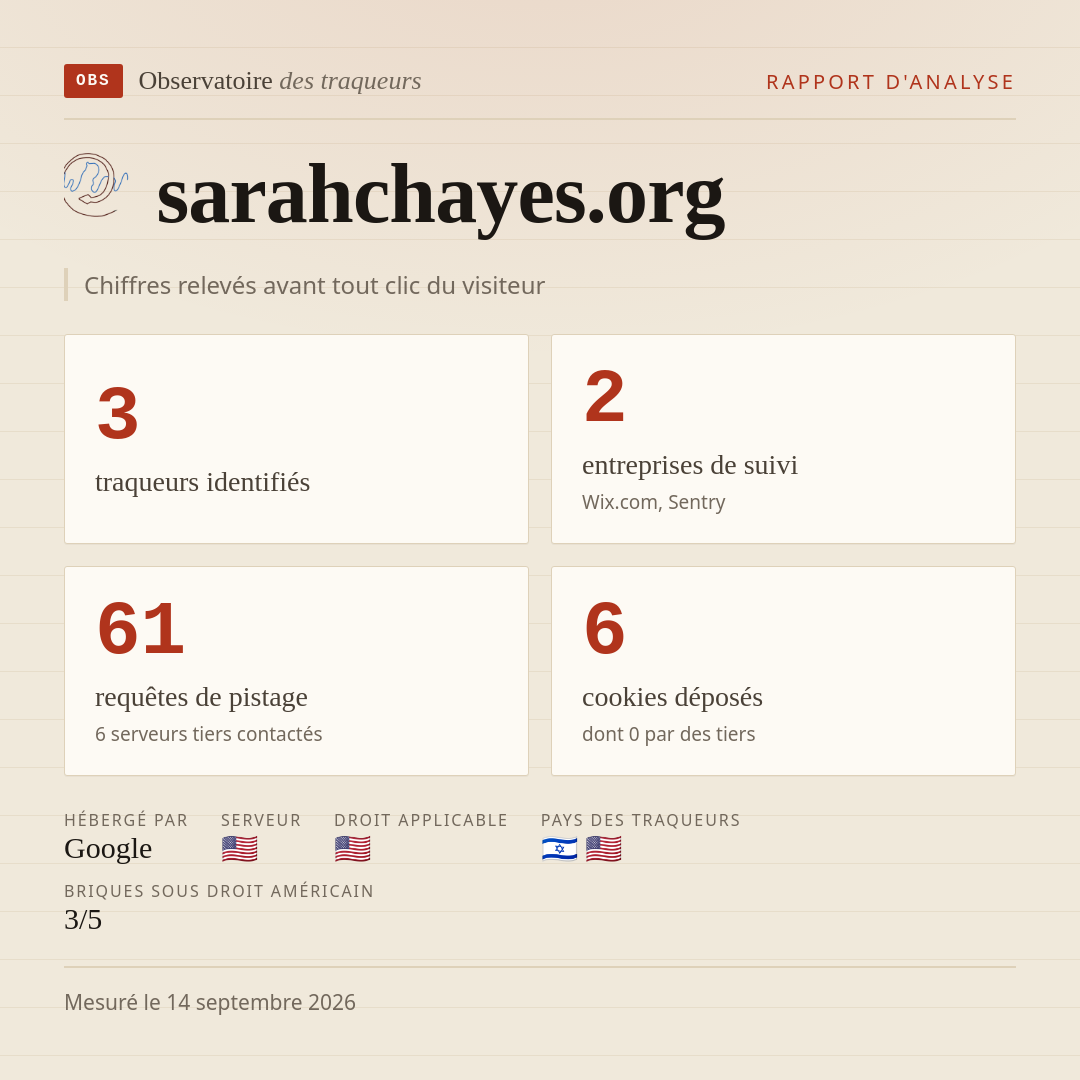
Task: Click the number 3 in traqueurs card
Action: tap(118, 413)
